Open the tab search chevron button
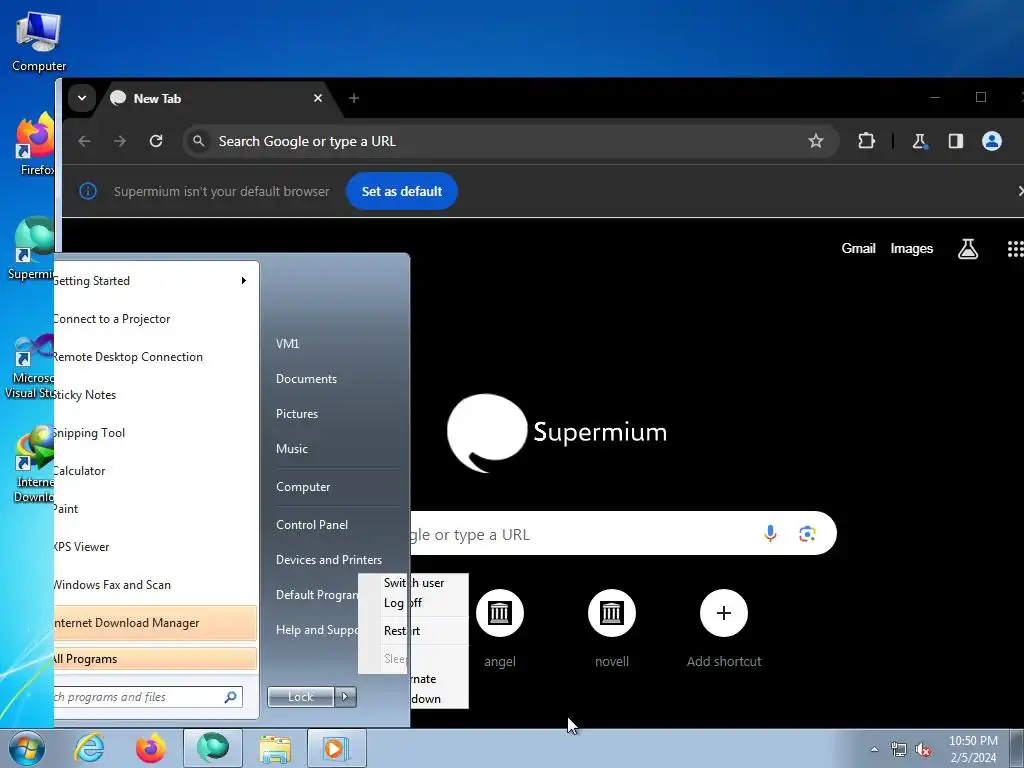The height and width of the screenshot is (768, 1024). tap(82, 98)
